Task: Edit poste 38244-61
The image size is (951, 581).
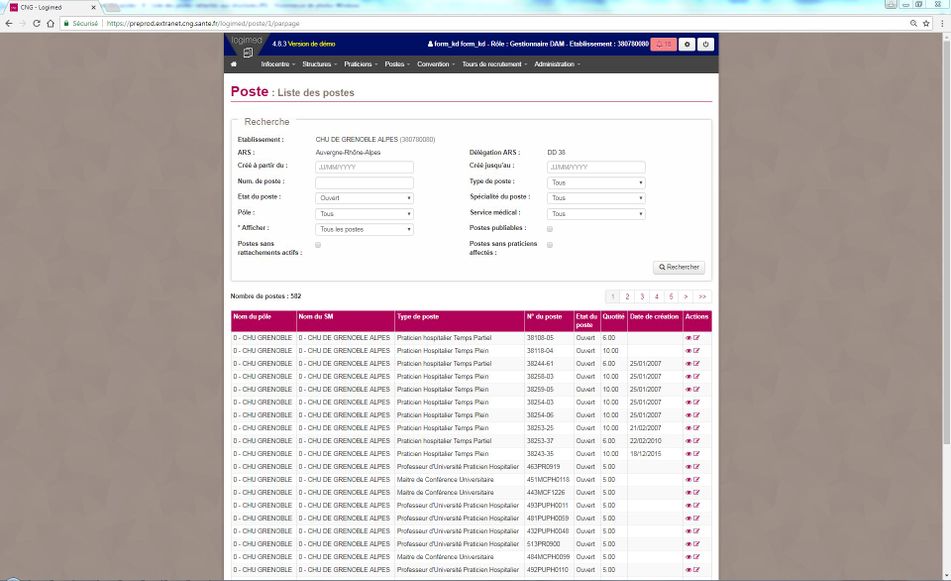Action: tap(696, 364)
